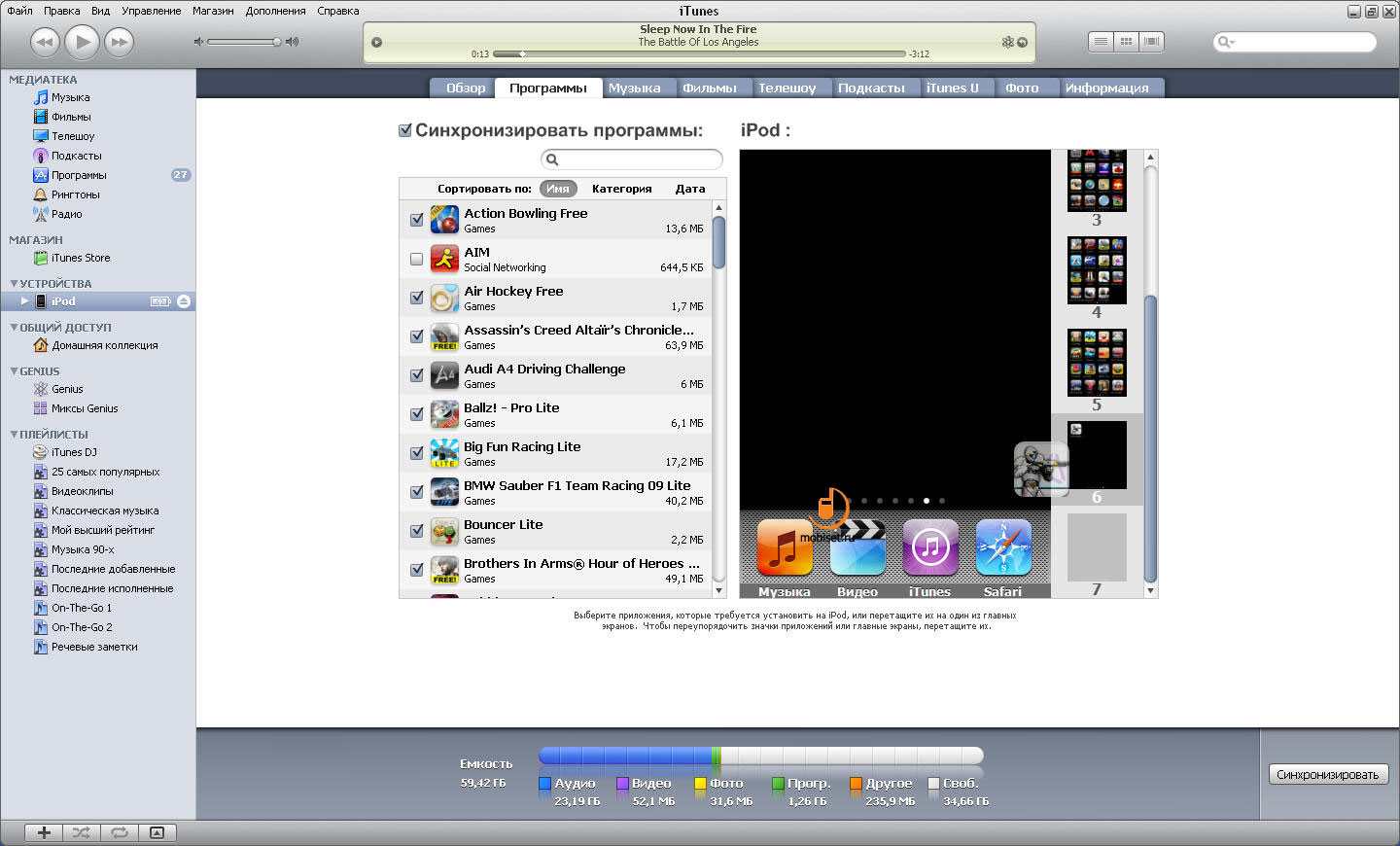Switch to grid view mode
This screenshot has height=846, width=1400.
click(x=1126, y=42)
